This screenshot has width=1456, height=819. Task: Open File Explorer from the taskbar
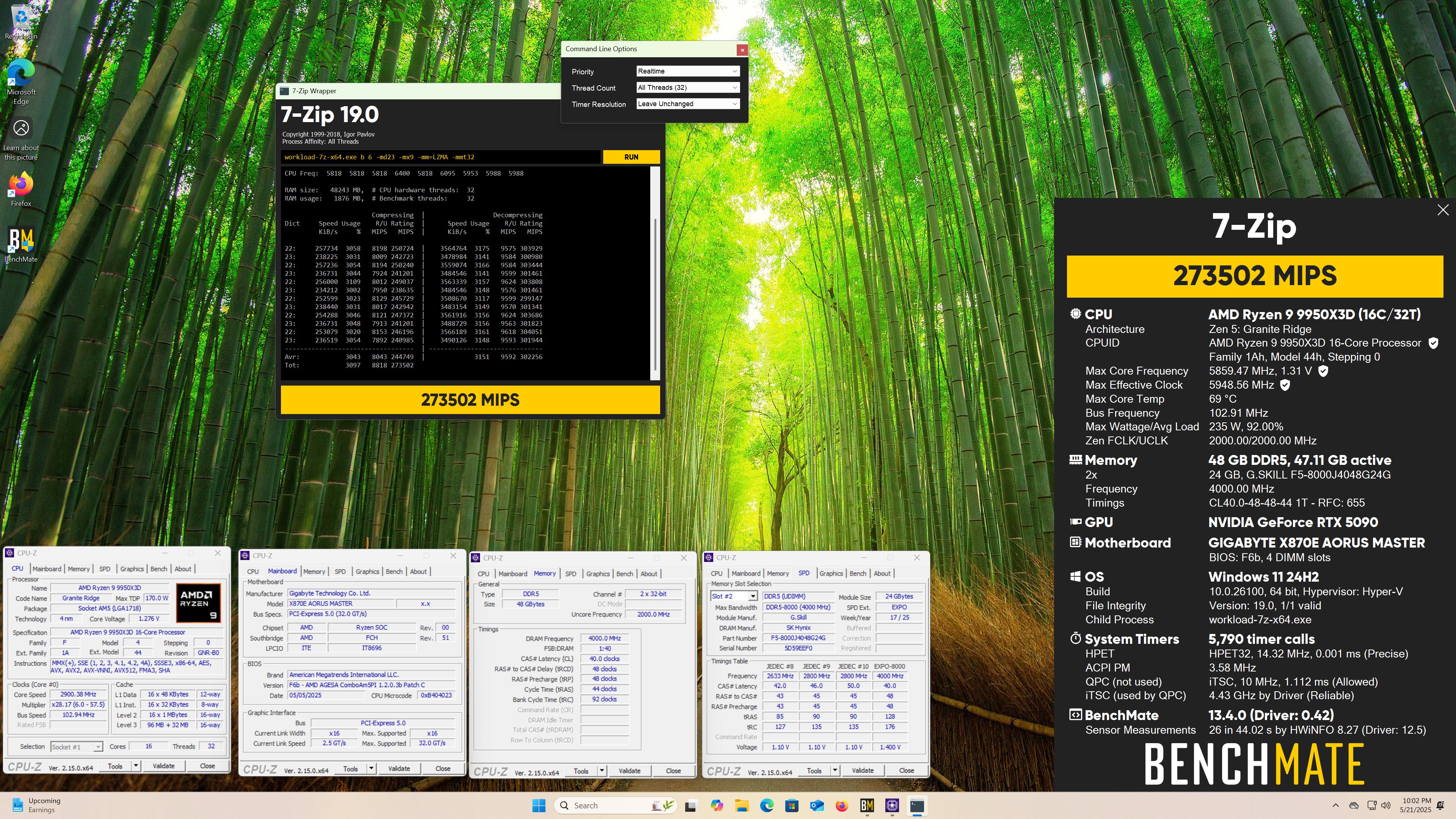tap(742, 805)
